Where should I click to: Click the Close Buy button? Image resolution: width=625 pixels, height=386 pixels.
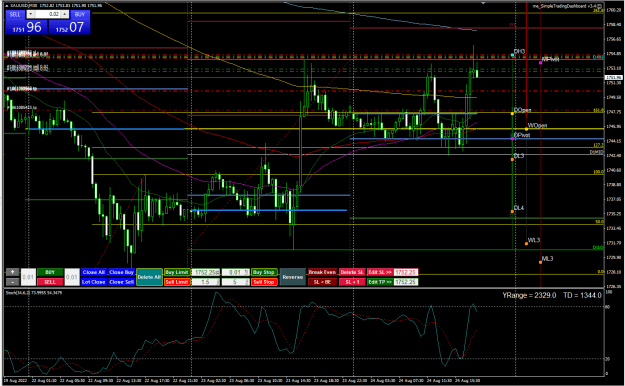pyautogui.click(x=122, y=272)
